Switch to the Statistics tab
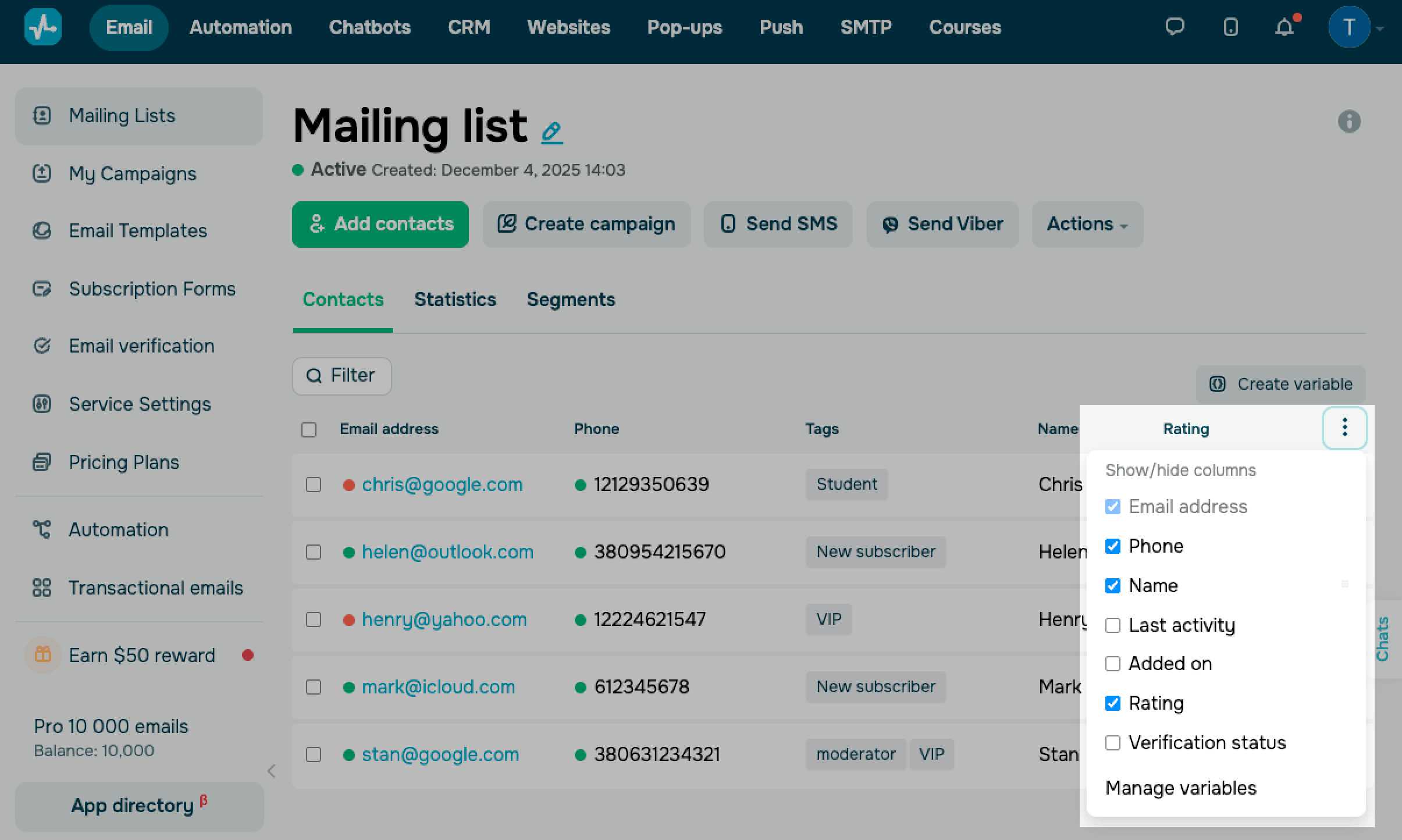This screenshot has height=840, width=1402. (455, 300)
